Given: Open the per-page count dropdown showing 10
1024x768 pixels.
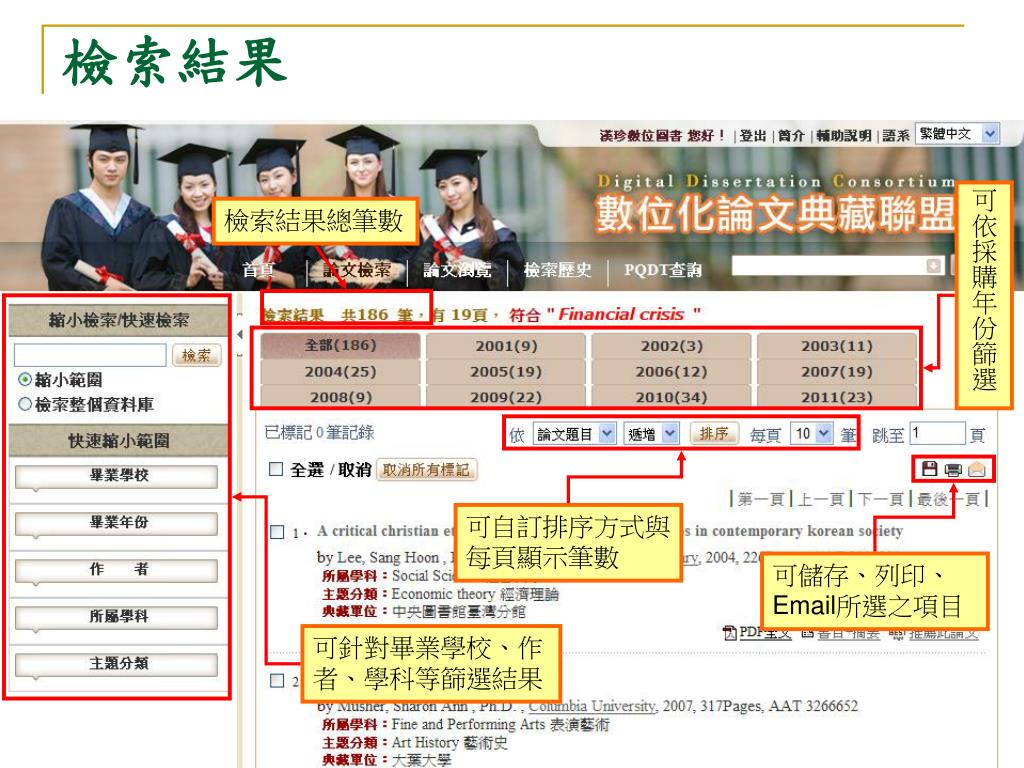Looking at the screenshot, I should (811, 434).
